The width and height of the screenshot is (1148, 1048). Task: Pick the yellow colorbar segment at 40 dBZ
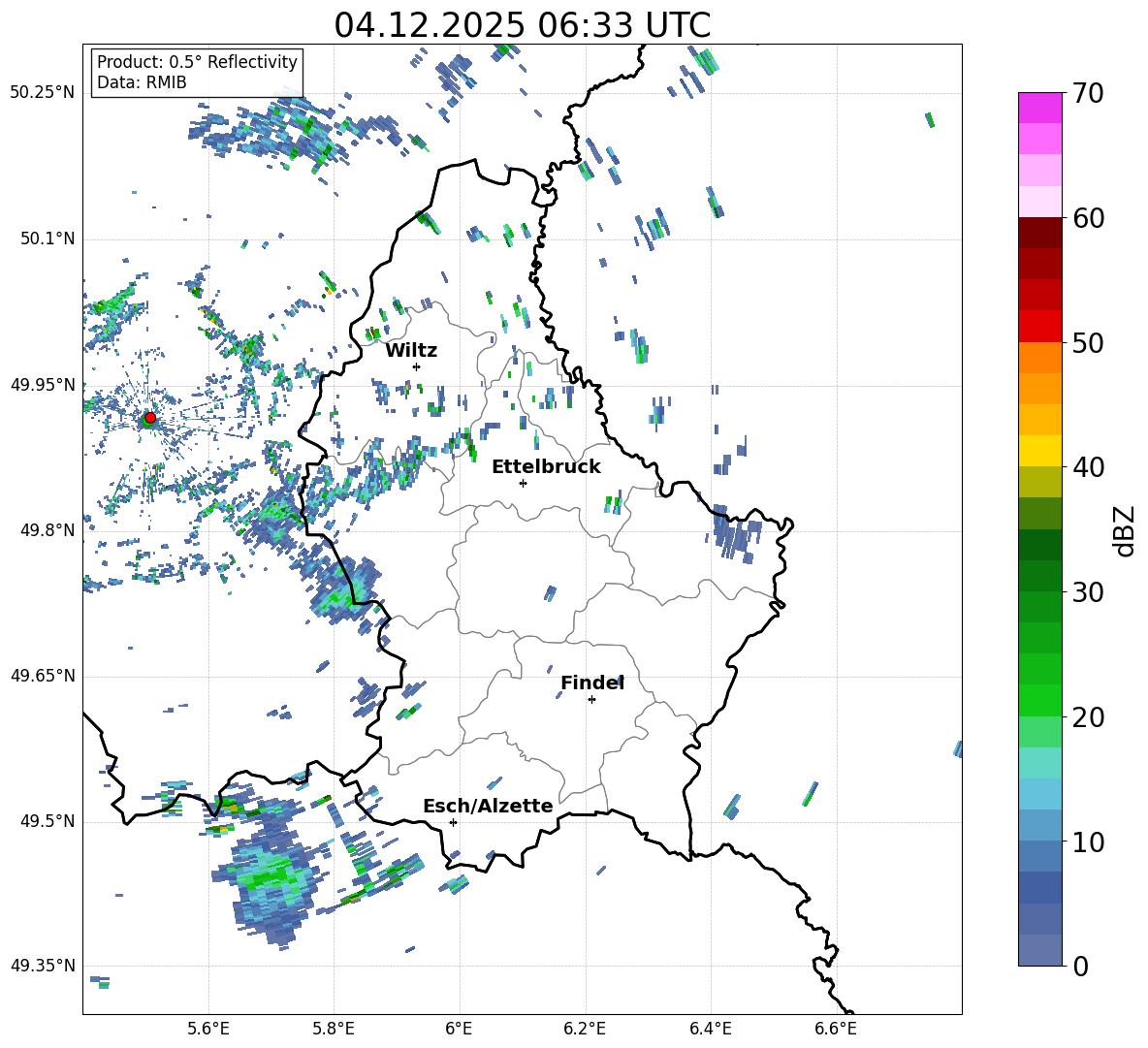tap(1039, 450)
